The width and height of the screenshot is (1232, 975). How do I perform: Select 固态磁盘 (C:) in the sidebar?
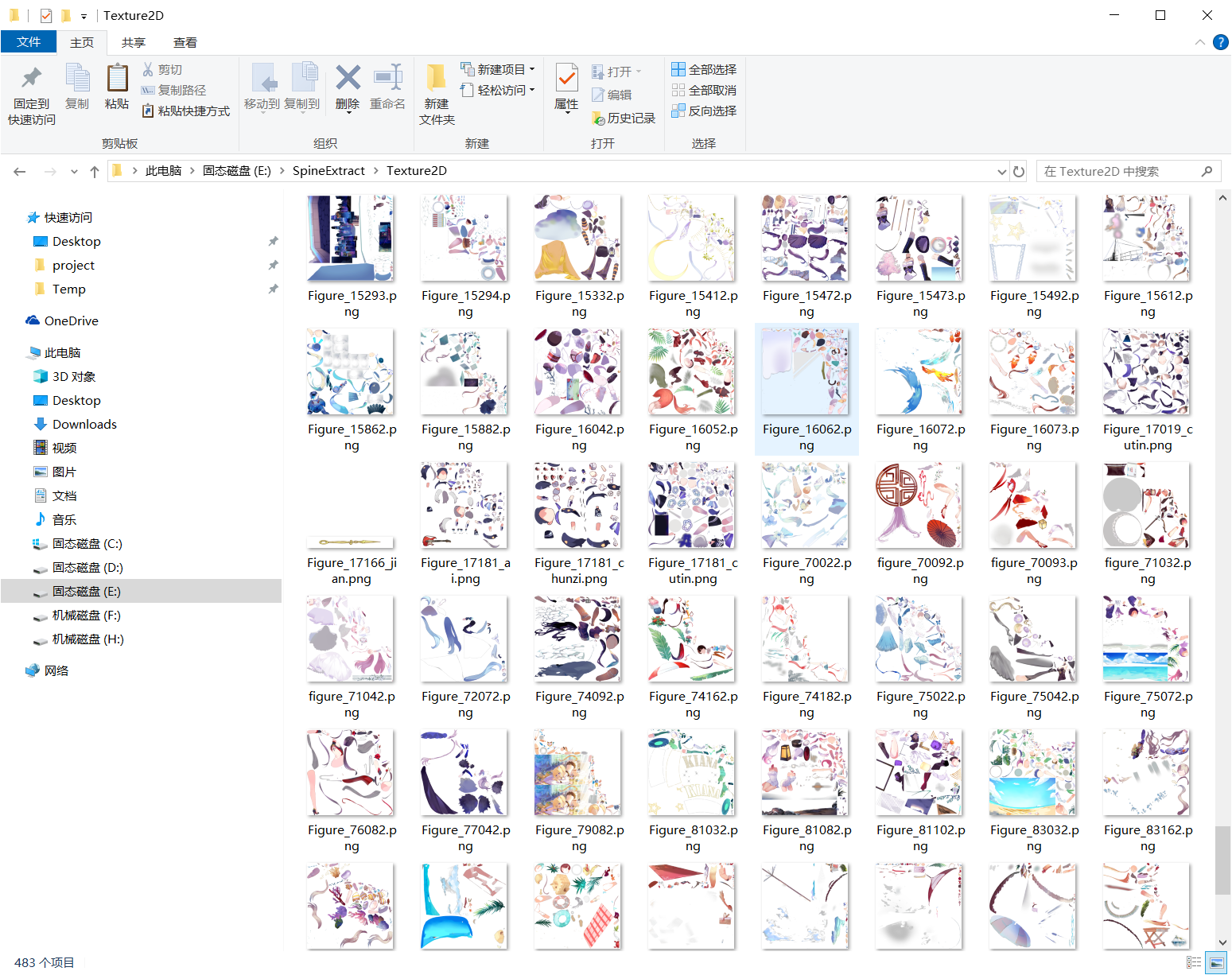87,544
